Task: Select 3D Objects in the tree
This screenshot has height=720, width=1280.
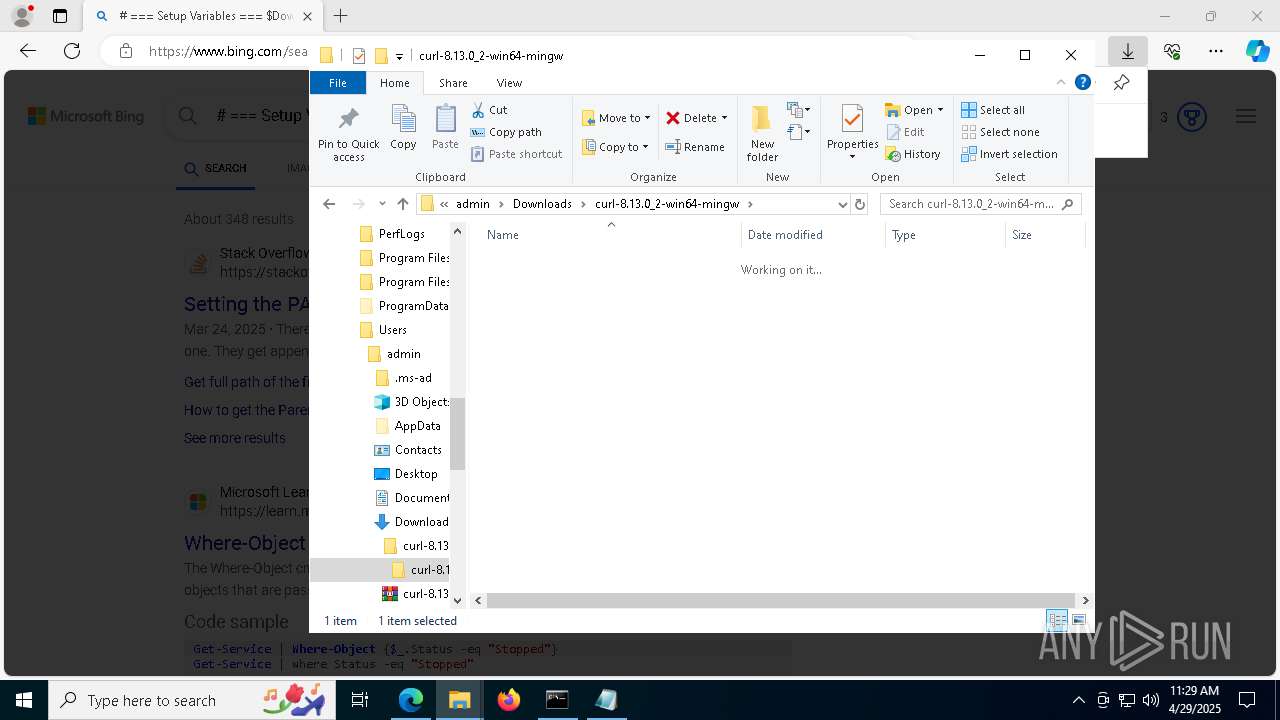Action: (411, 402)
